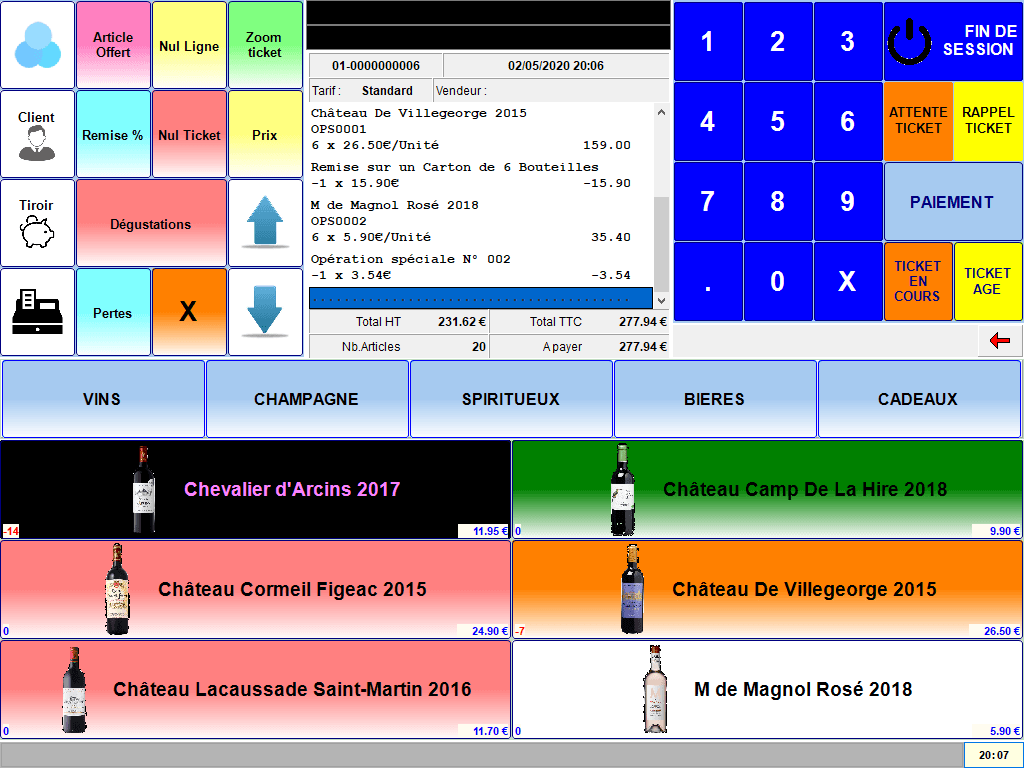
Task: Move down with the blue down arrow
Action: point(265,312)
